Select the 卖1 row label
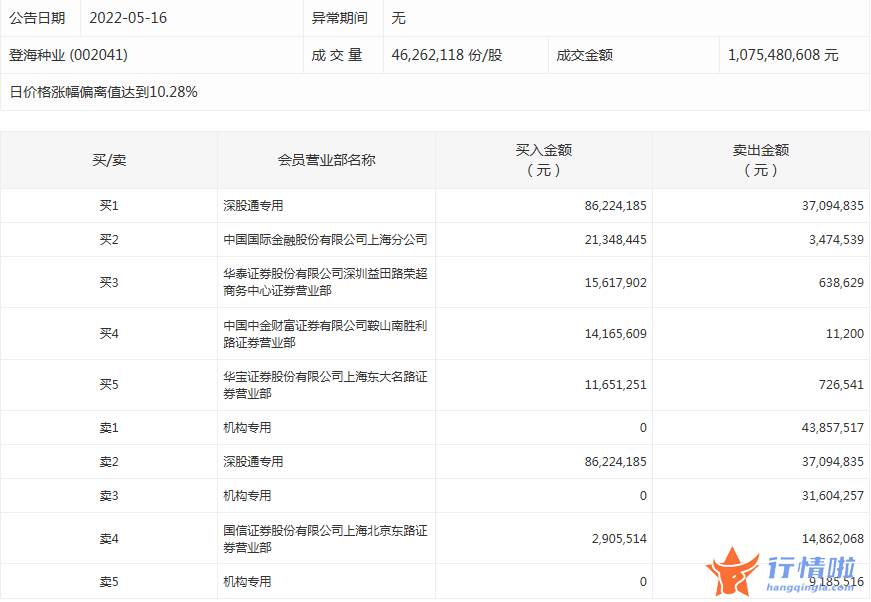The width and height of the screenshot is (871, 602). coord(109,428)
